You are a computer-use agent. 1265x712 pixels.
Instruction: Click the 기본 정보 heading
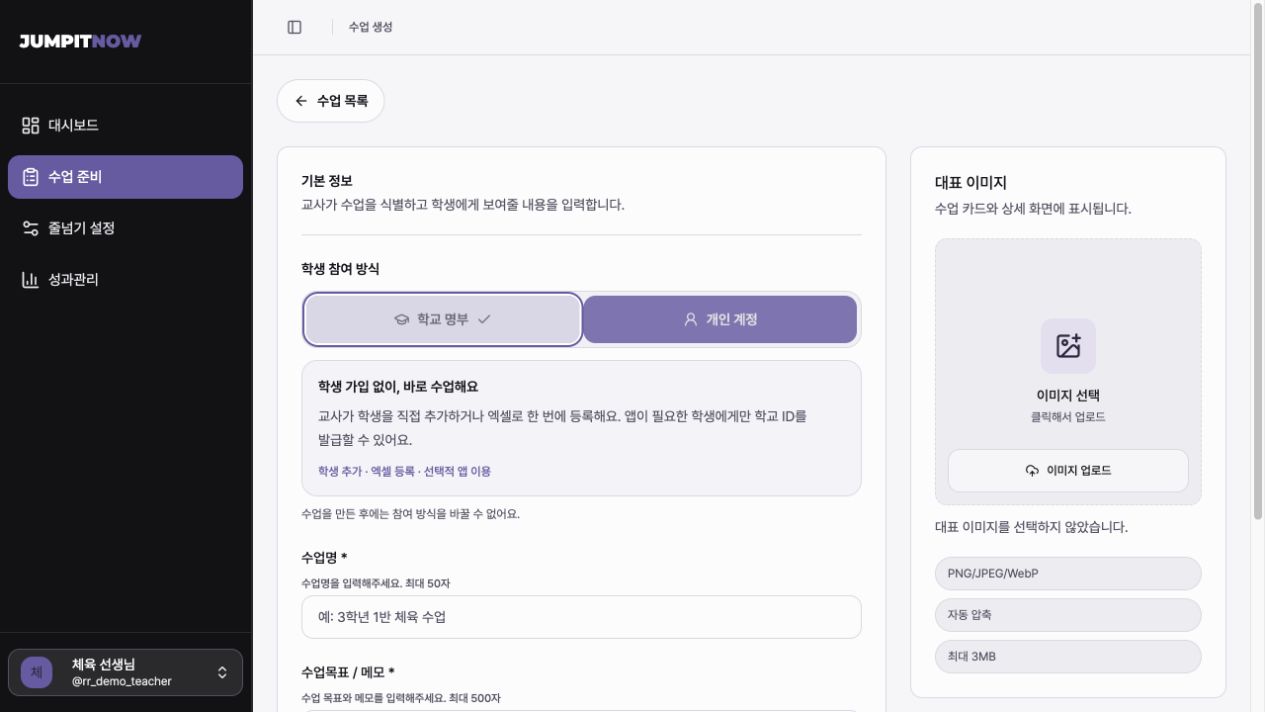[327, 181]
